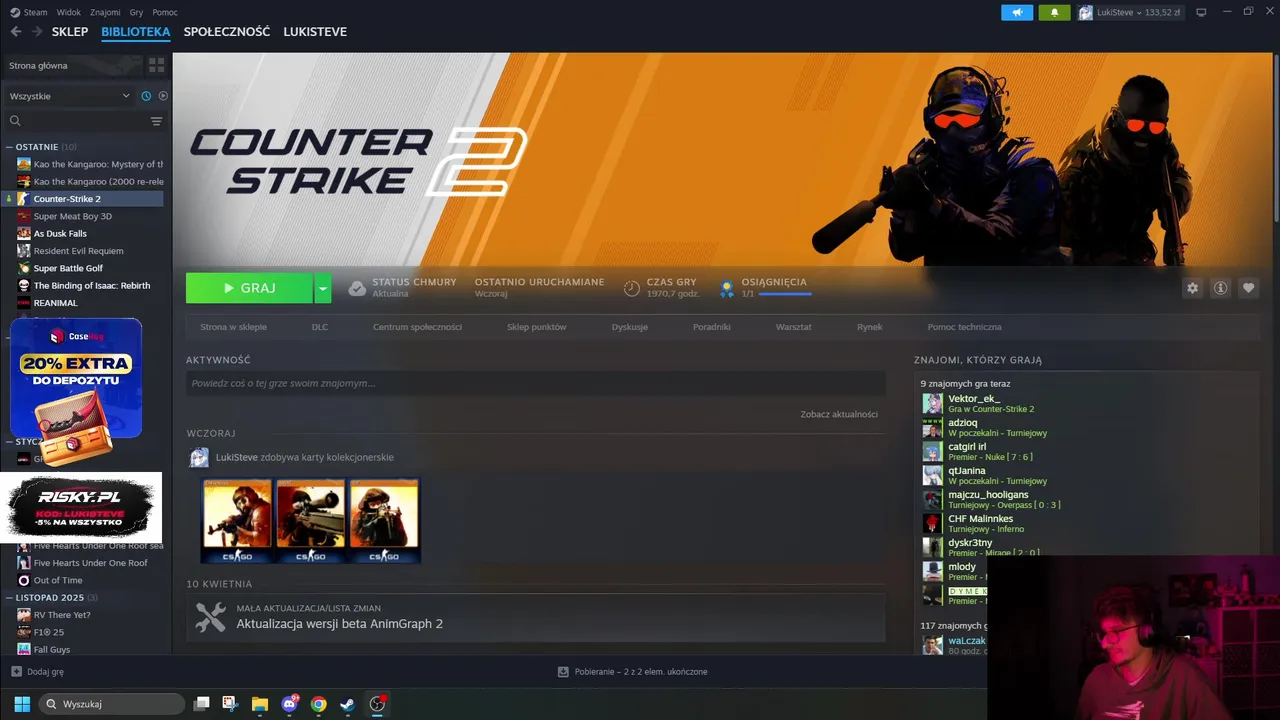The height and width of the screenshot is (720, 1280).
Task: Open Windows Start menu
Action: pos(22,704)
